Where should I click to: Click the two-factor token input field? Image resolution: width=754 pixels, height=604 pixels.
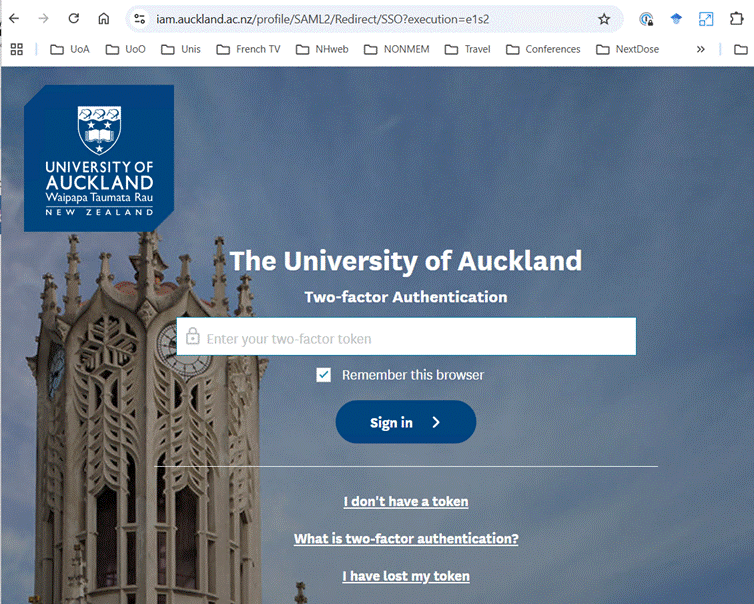pyautogui.click(x=406, y=337)
